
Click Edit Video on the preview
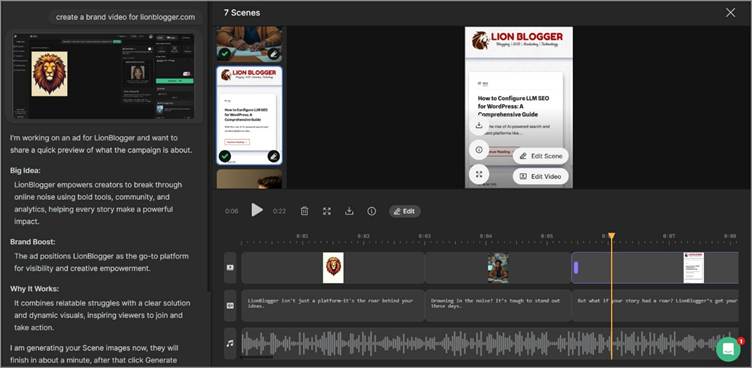tap(540, 176)
